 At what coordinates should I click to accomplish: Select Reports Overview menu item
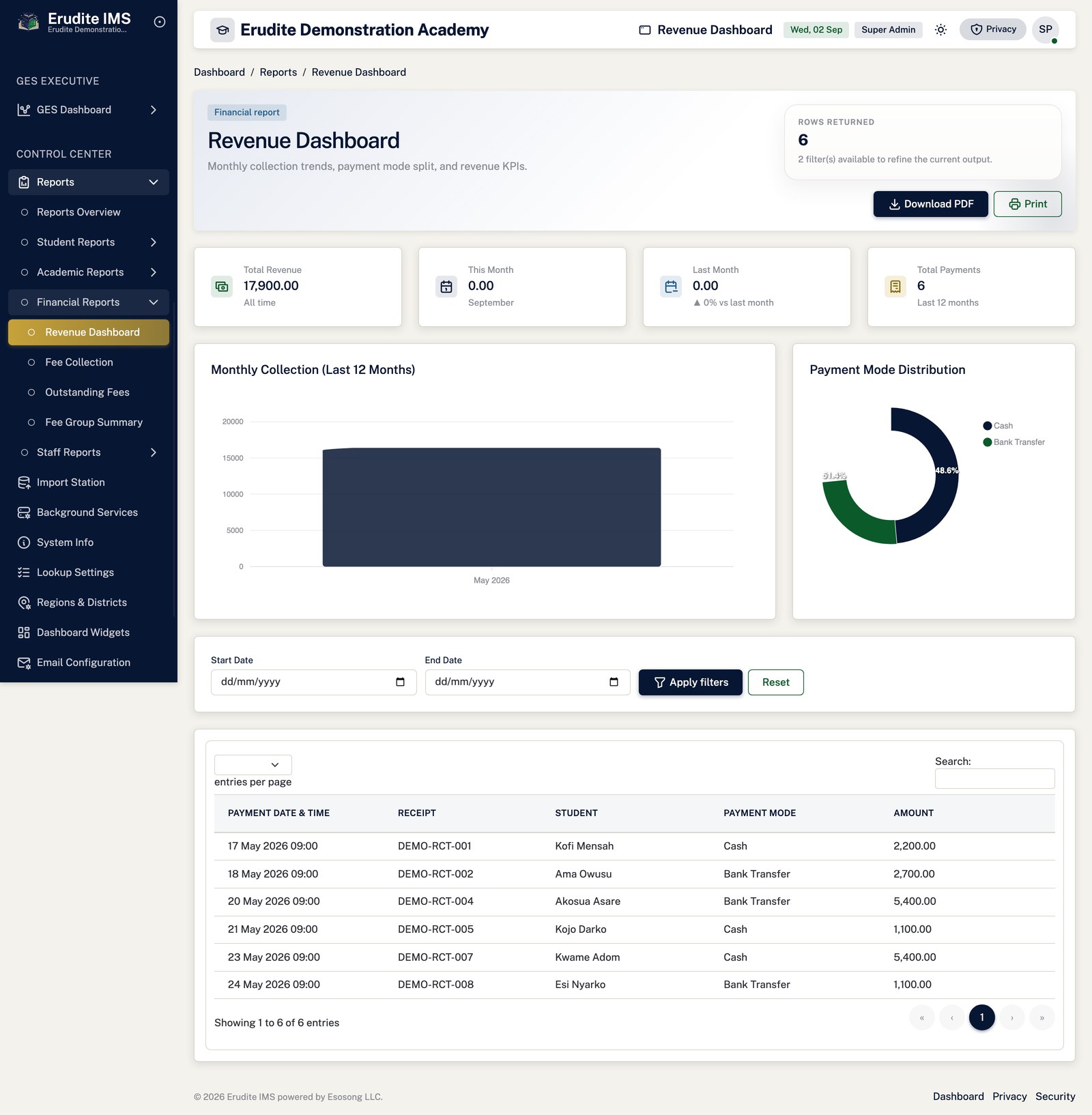(x=89, y=212)
